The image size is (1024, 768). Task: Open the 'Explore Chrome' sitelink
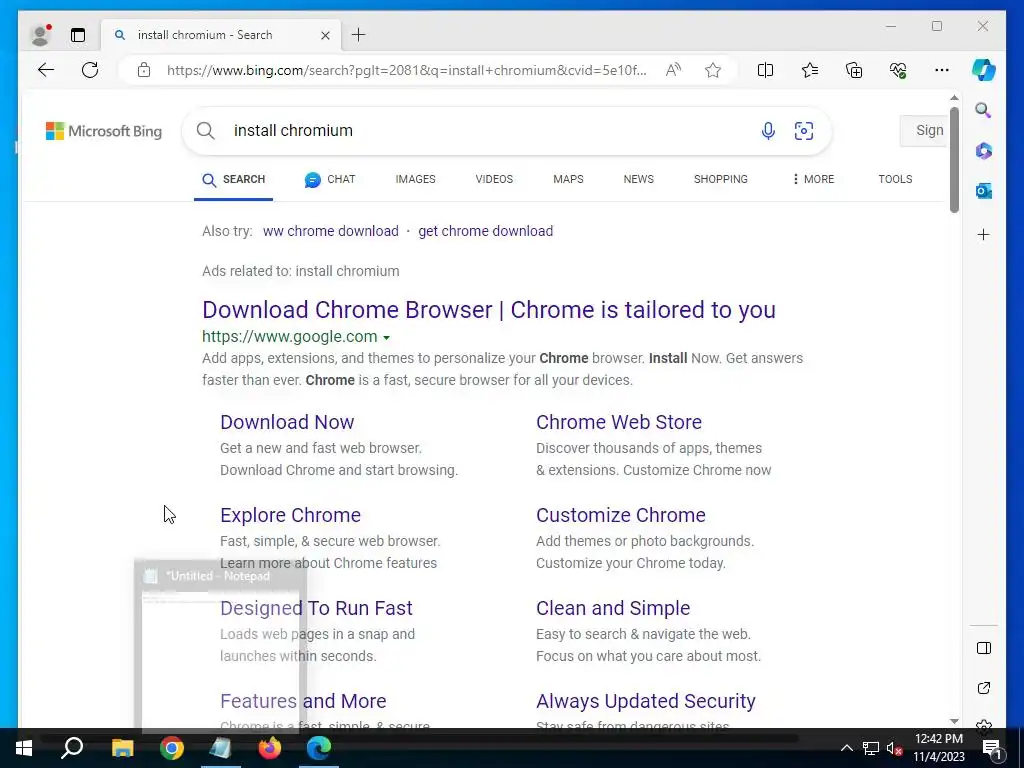tap(291, 515)
